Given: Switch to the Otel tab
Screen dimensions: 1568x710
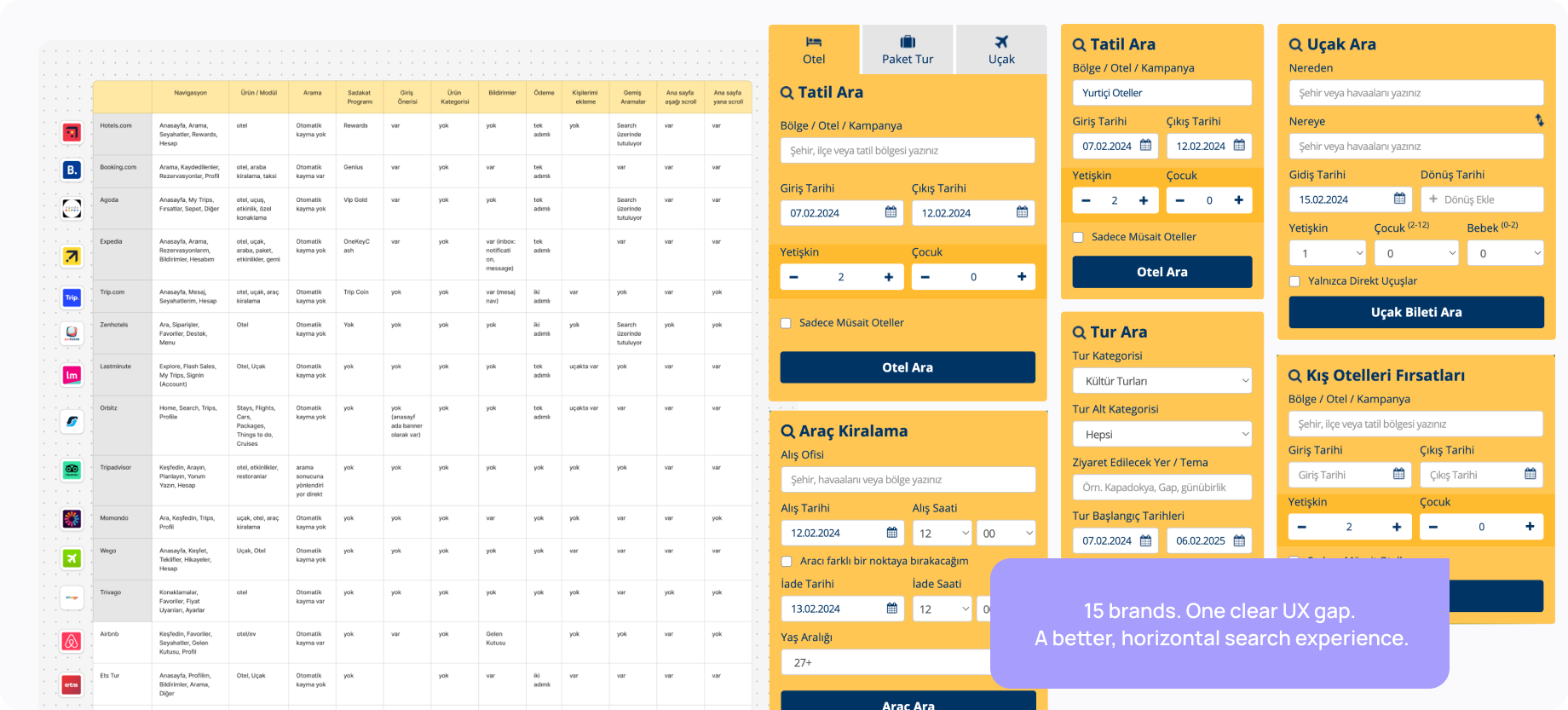Looking at the screenshot, I should click(x=814, y=50).
